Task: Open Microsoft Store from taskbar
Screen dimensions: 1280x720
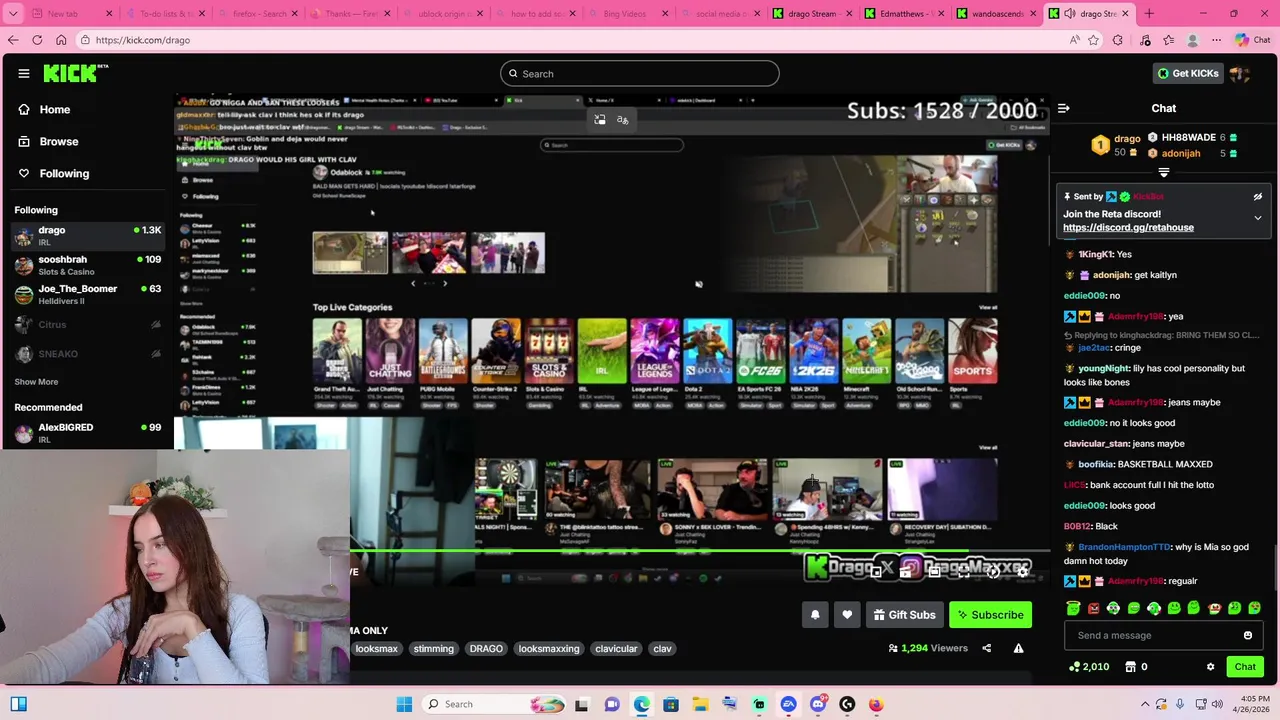Action: (x=671, y=704)
